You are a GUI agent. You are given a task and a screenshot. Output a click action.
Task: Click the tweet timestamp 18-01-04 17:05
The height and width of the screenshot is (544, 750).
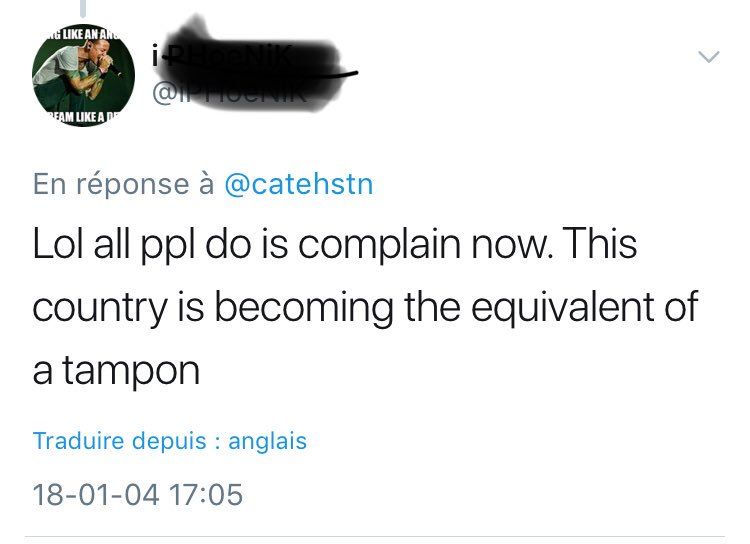tap(137, 494)
